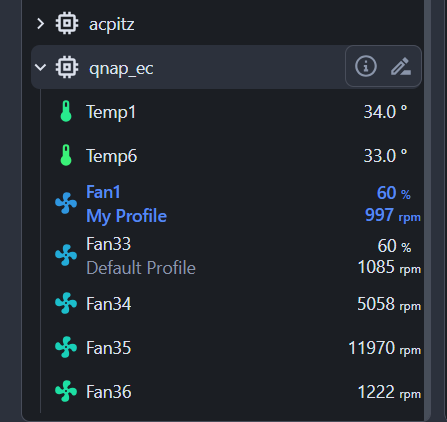The width and height of the screenshot is (447, 422).
Task: Click the acpitz chip icon
Action: tap(67, 23)
